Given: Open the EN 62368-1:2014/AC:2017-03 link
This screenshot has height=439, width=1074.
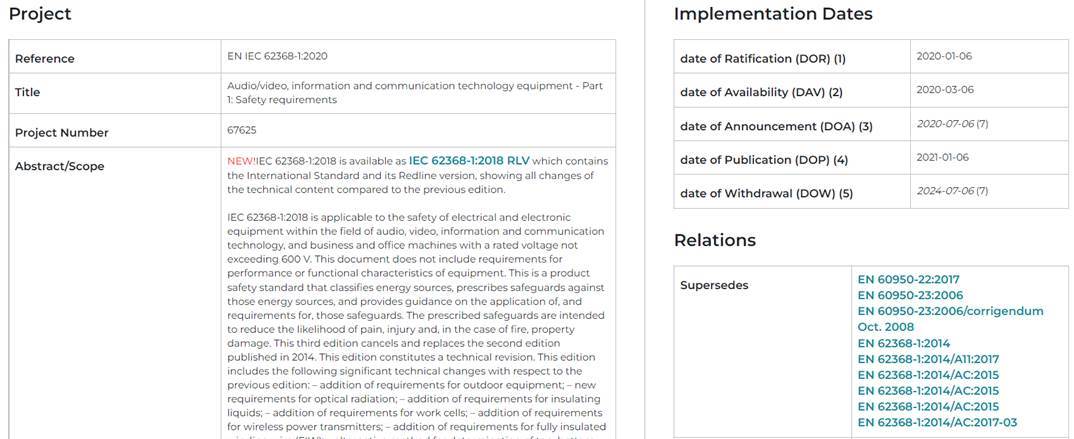Looking at the screenshot, I should (937, 423).
